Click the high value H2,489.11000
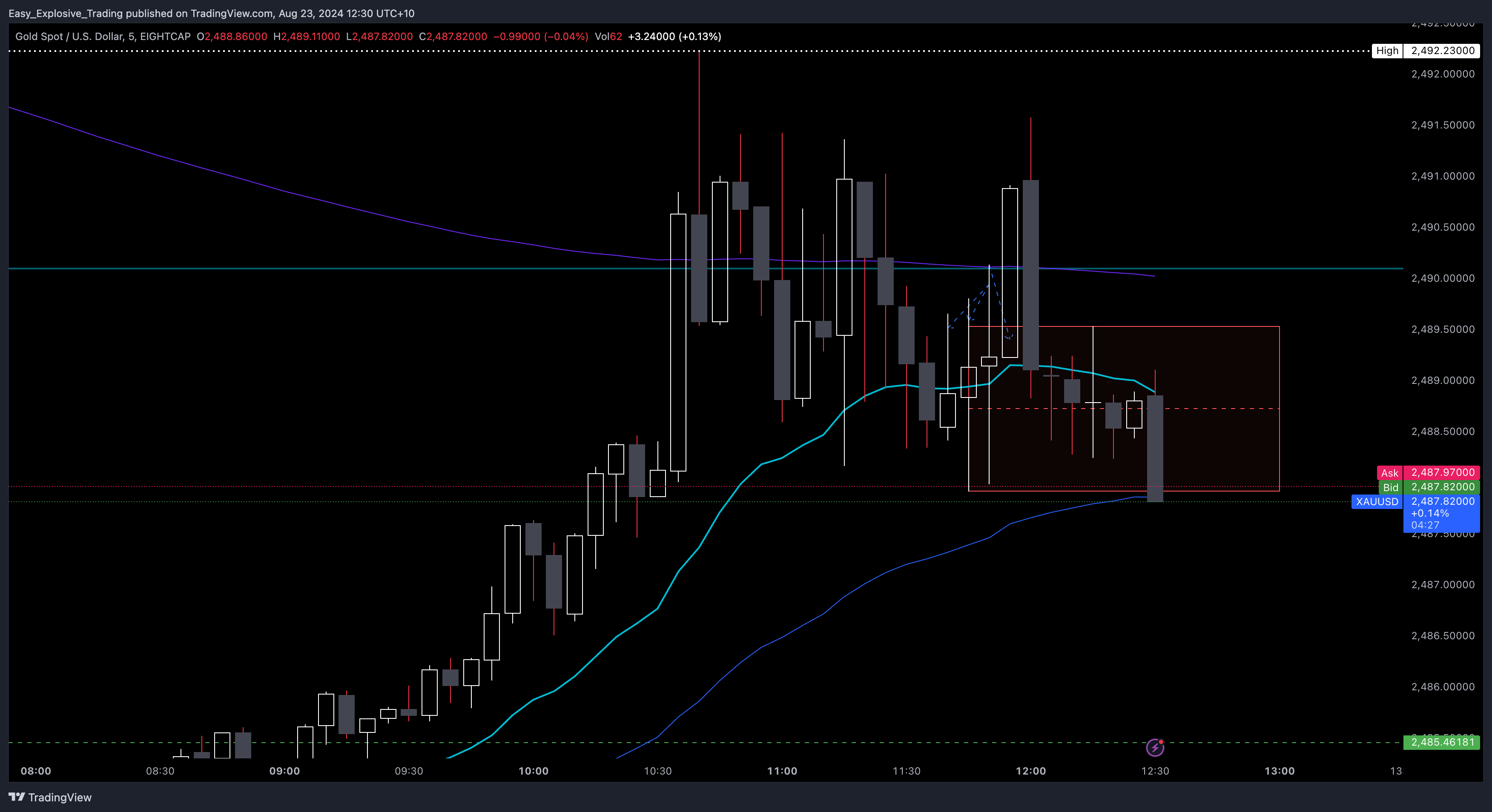 click(307, 37)
